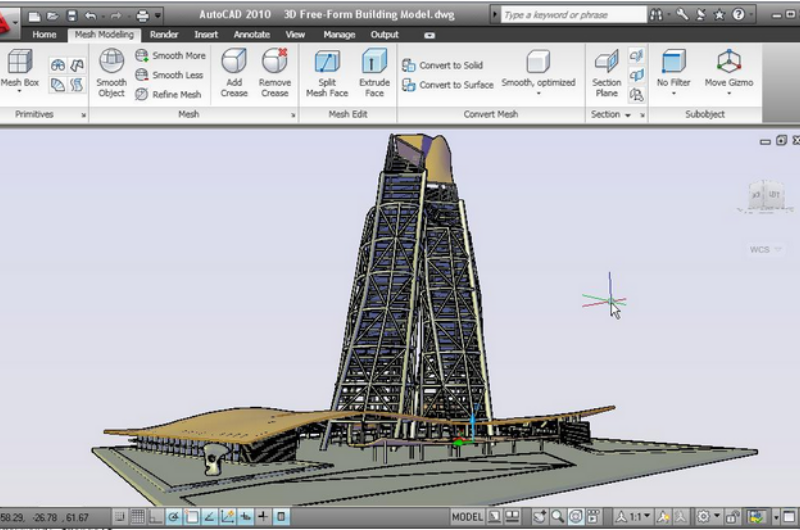Select the revolved surface mesh icon
The image size is (800, 530).
58,65
